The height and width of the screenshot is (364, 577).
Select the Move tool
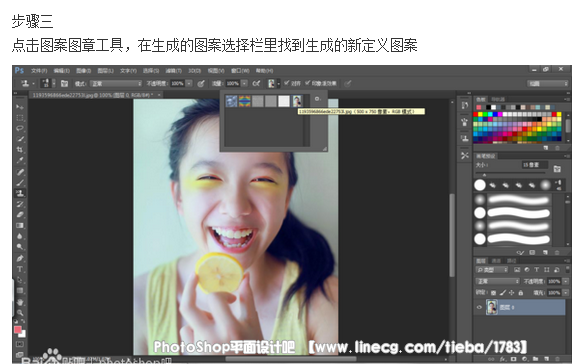coord(20,107)
